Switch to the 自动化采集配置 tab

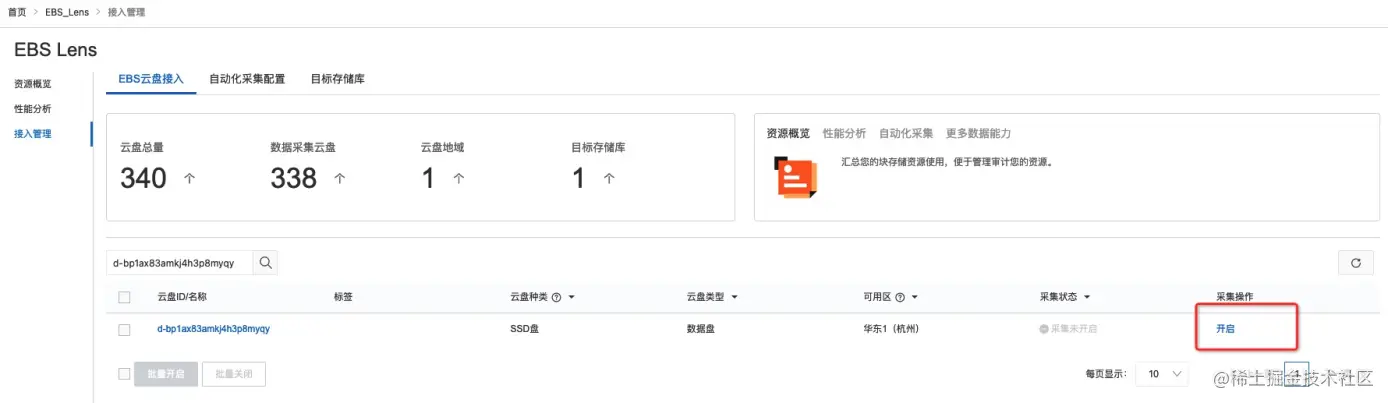(x=247, y=79)
